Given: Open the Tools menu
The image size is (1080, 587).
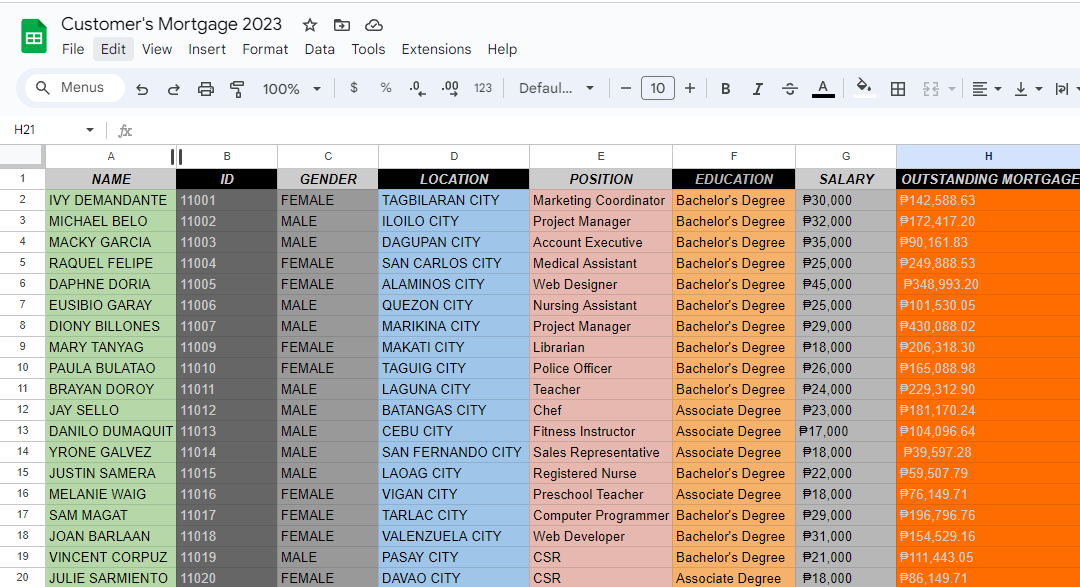Looking at the screenshot, I should (x=368, y=50).
